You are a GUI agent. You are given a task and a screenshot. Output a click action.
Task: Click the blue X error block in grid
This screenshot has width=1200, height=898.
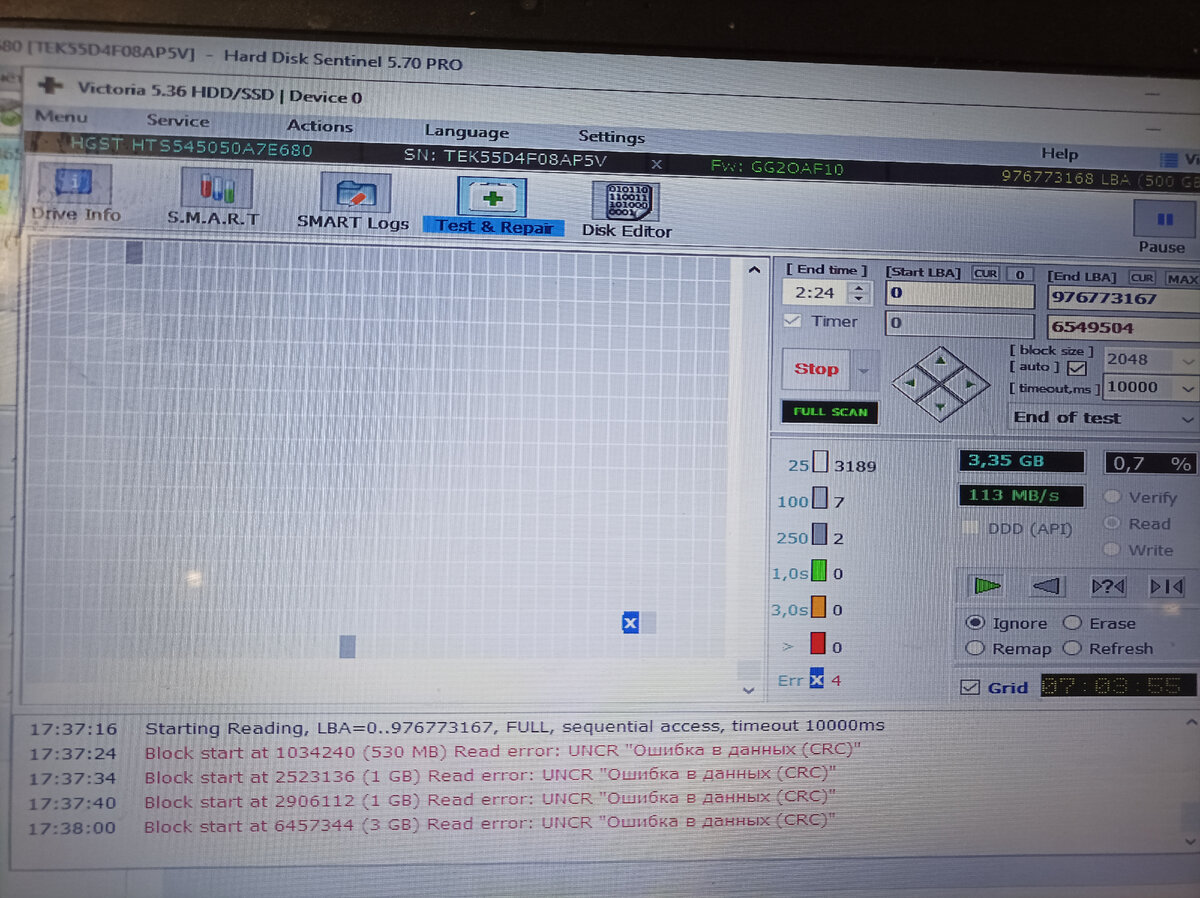pos(630,624)
